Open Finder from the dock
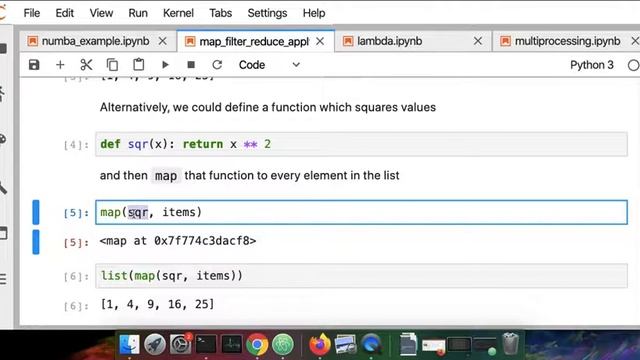This screenshot has width=640, height=360. (129, 344)
